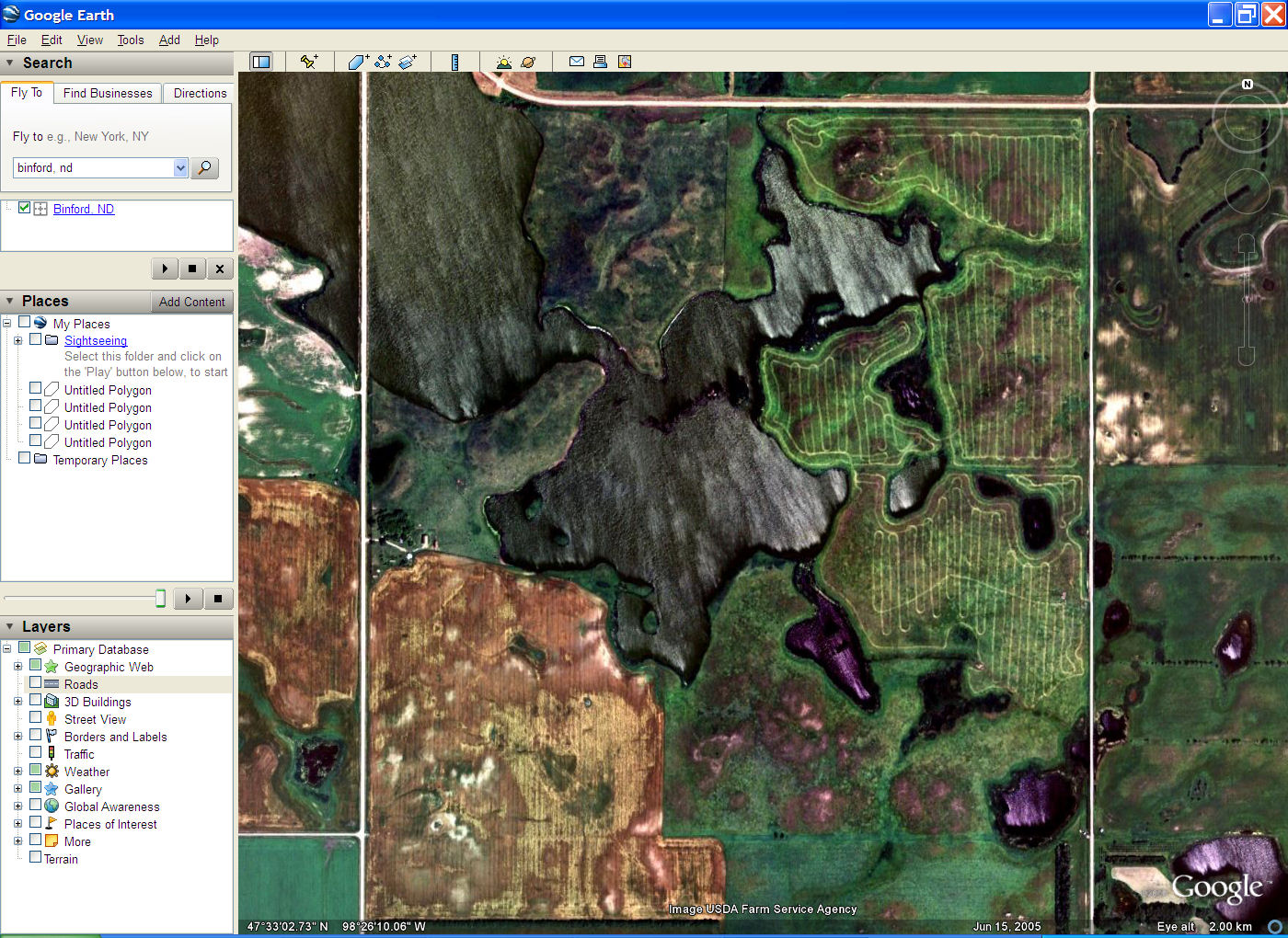Click the Places transparency slider handle

[160, 599]
